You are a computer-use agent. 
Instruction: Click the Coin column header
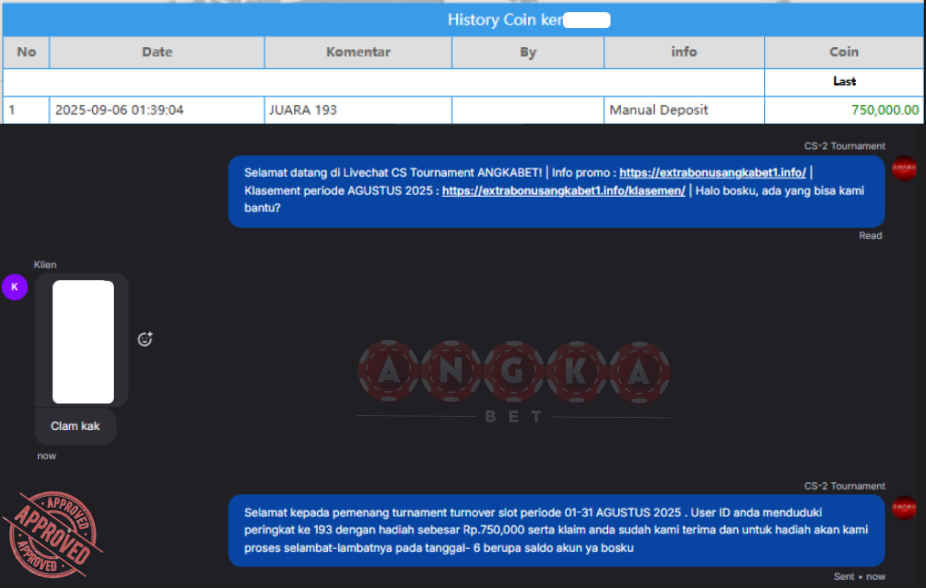[844, 52]
